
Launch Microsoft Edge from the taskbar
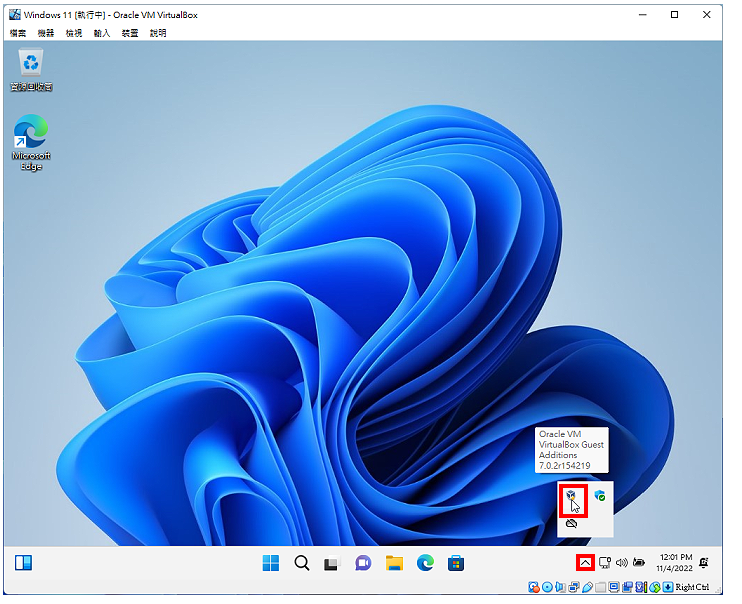(x=425, y=563)
